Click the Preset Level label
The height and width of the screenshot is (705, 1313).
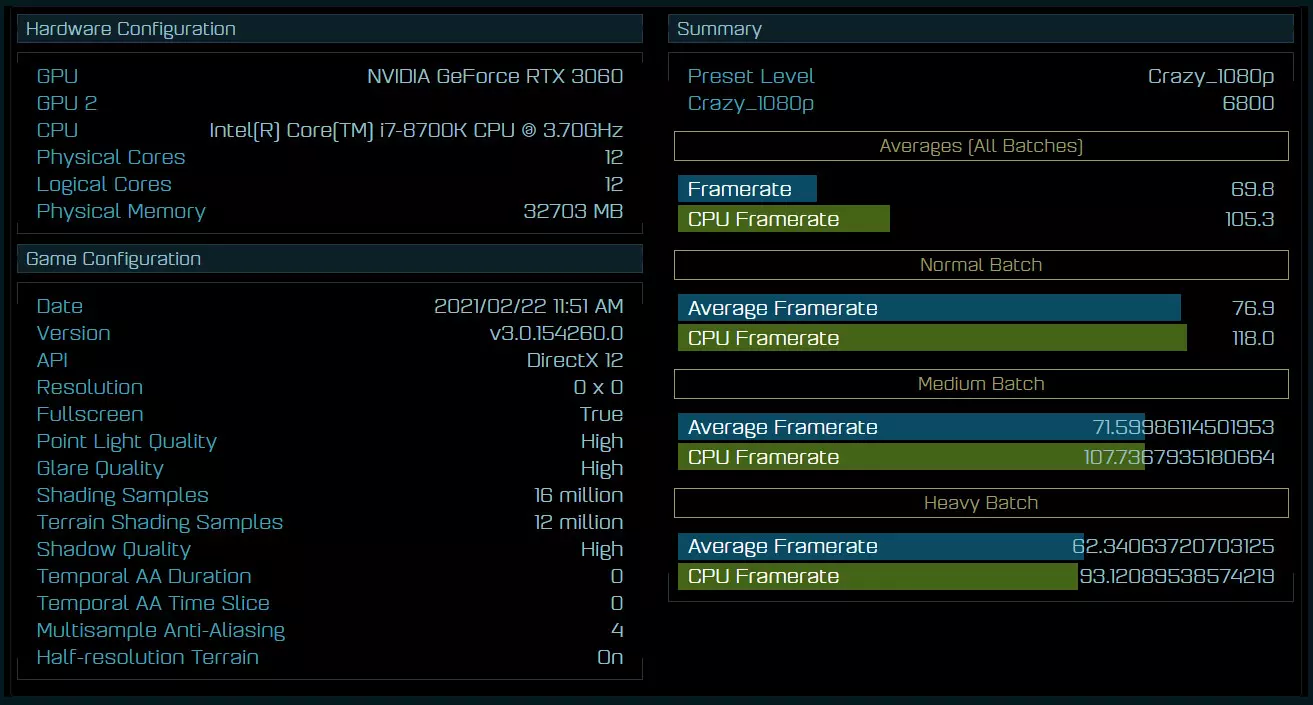click(751, 77)
